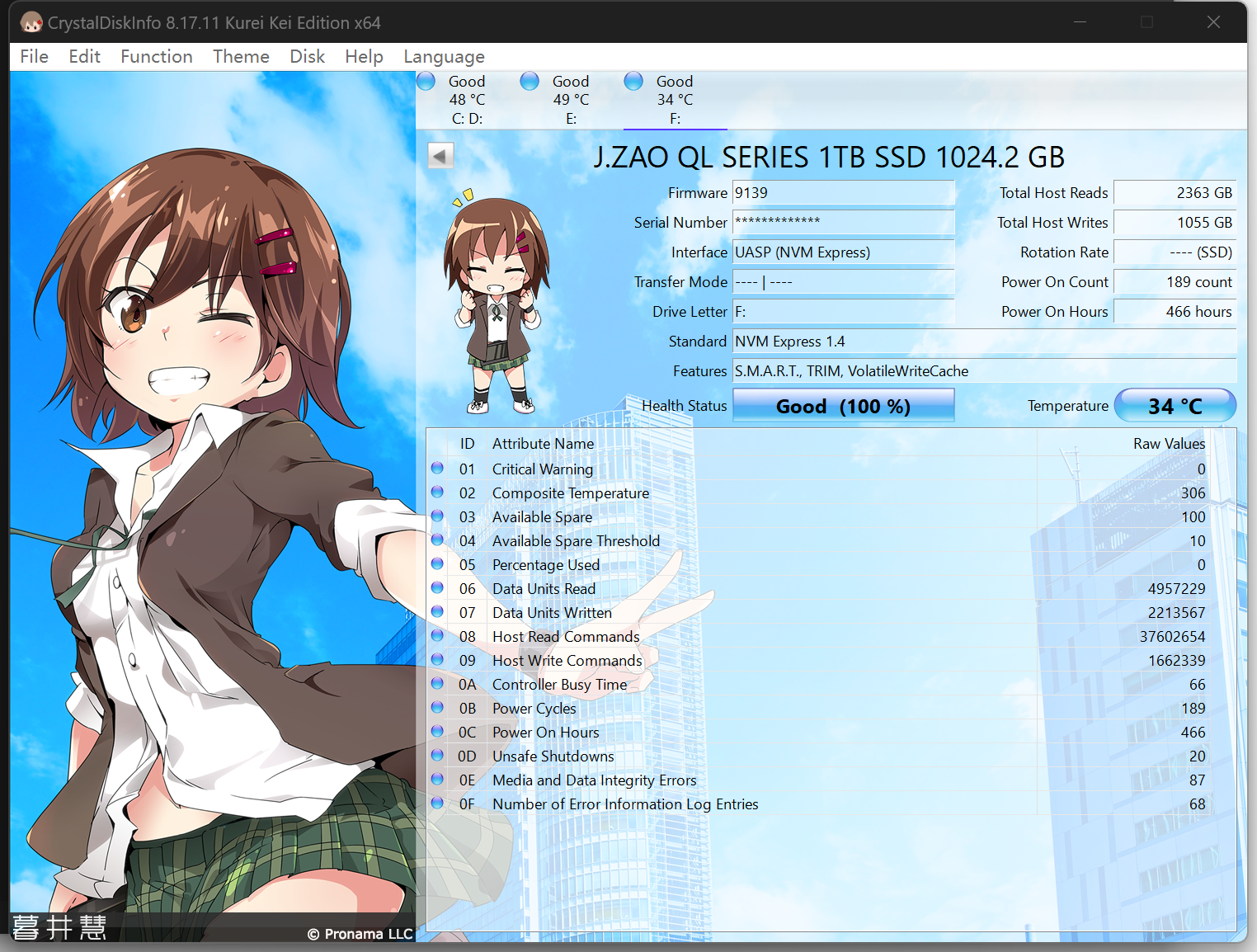Click the masked Serial Number field

coord(843,223)
